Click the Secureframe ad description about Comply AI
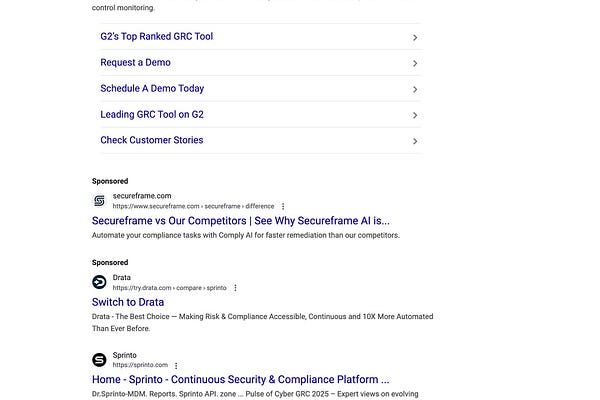This screenshot has width=600, height=400. (x=246, y=235)
